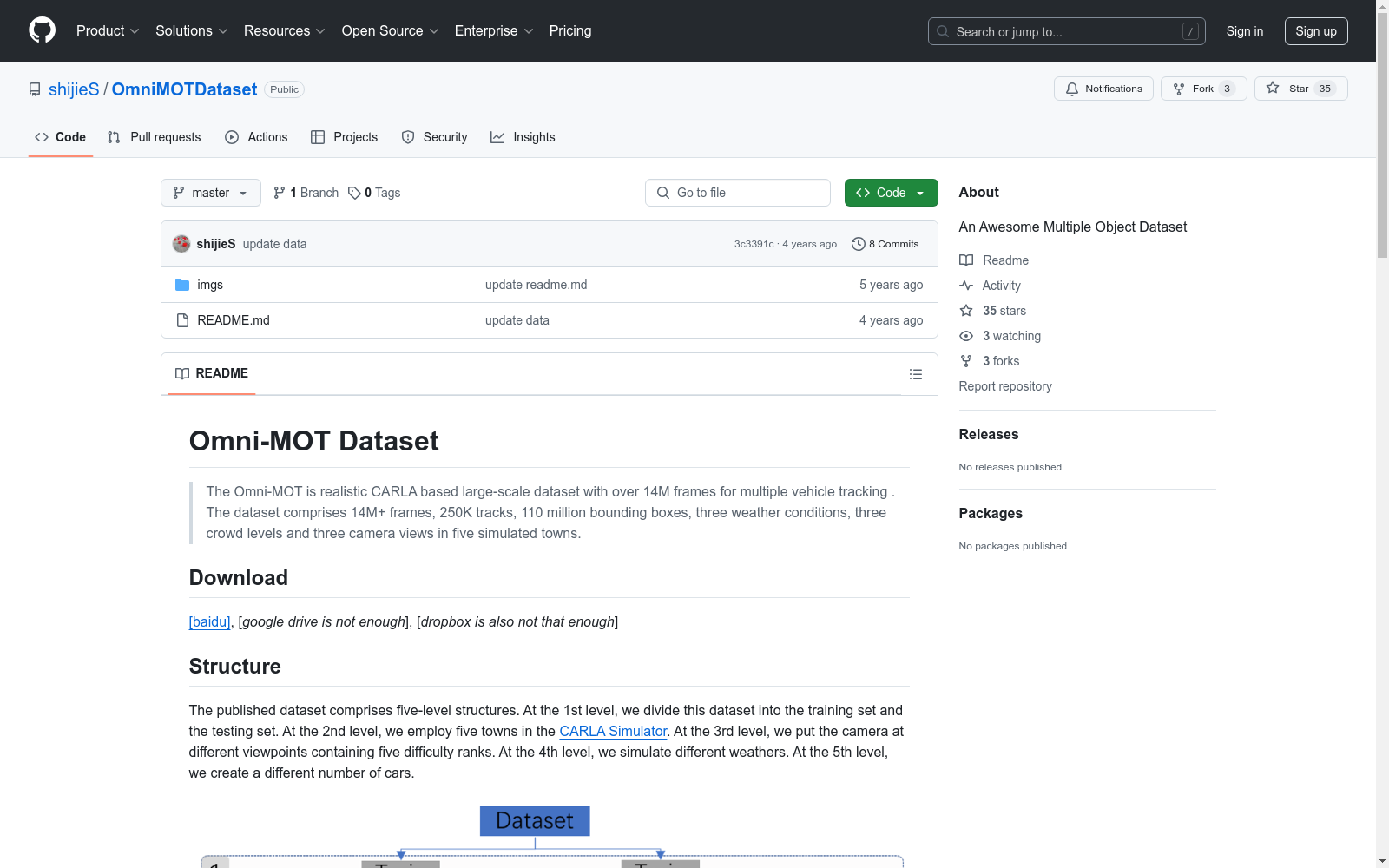Image resolution: width=1389 pixels, height=868 pixels.
Task: Open the shijieS owner profile link
Action: pos(74,89)
